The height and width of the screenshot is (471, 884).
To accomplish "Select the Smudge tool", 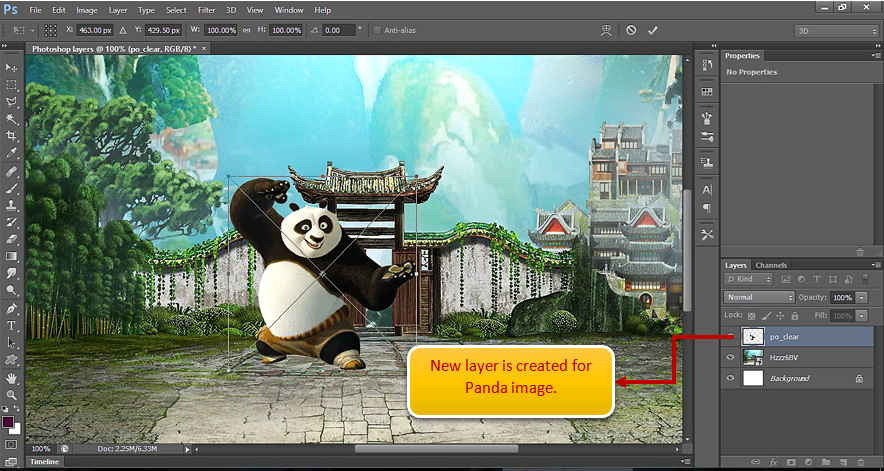I will click(x=11, y=273).
